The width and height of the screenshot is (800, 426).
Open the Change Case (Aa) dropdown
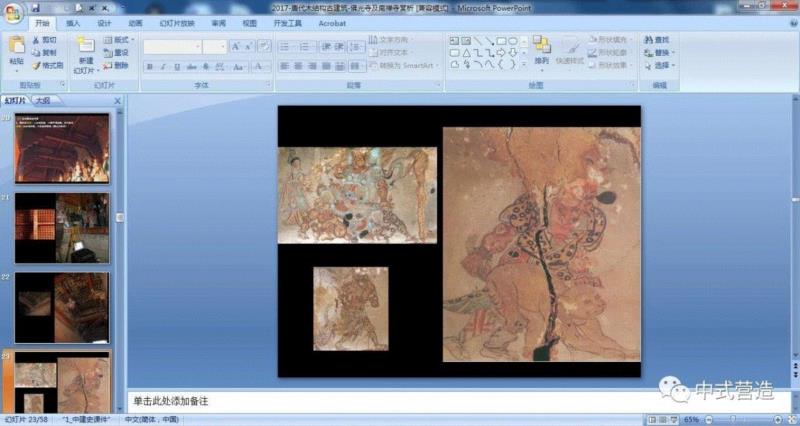pyautogui.click(x=238, y=67)
